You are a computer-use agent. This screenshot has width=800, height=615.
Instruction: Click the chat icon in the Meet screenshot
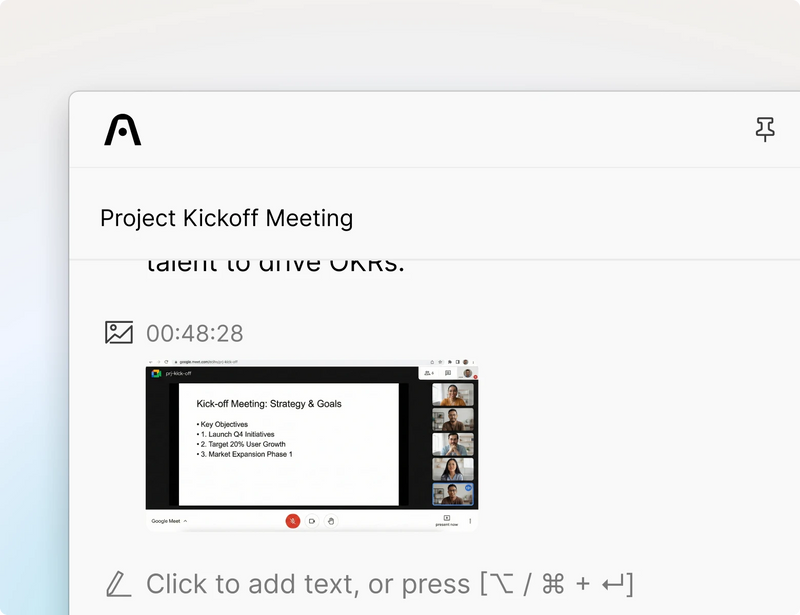[447, 373]
